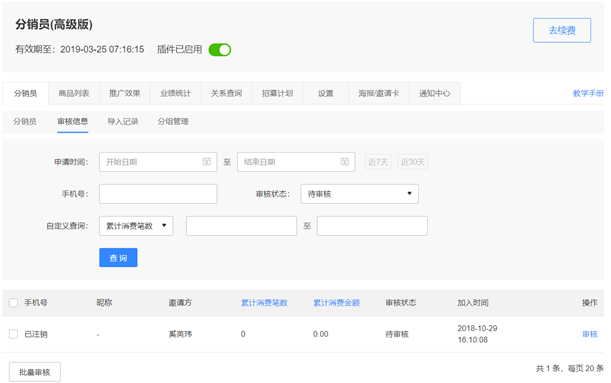The image size is (611, 383).
Task: Open the 招募计划 tab
Action: point(277,94)
